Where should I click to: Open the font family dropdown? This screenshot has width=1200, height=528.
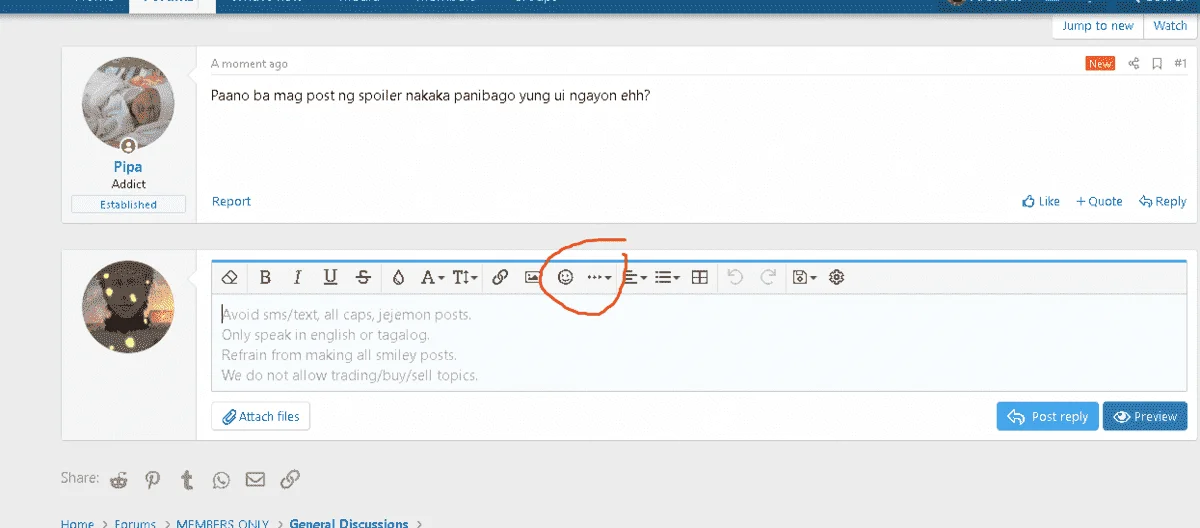pyautogui.click(x=432, y=277)
